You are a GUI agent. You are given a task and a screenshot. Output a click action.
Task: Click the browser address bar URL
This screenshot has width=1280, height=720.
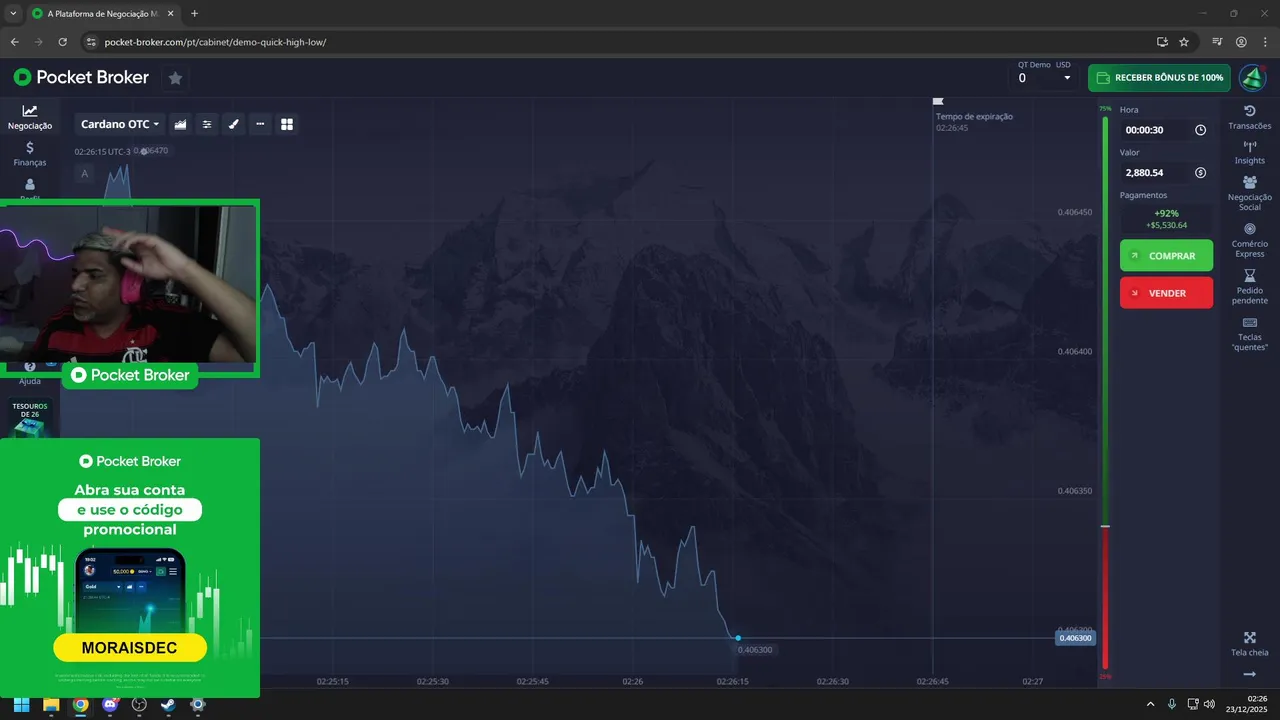click(x=215, y=42)
